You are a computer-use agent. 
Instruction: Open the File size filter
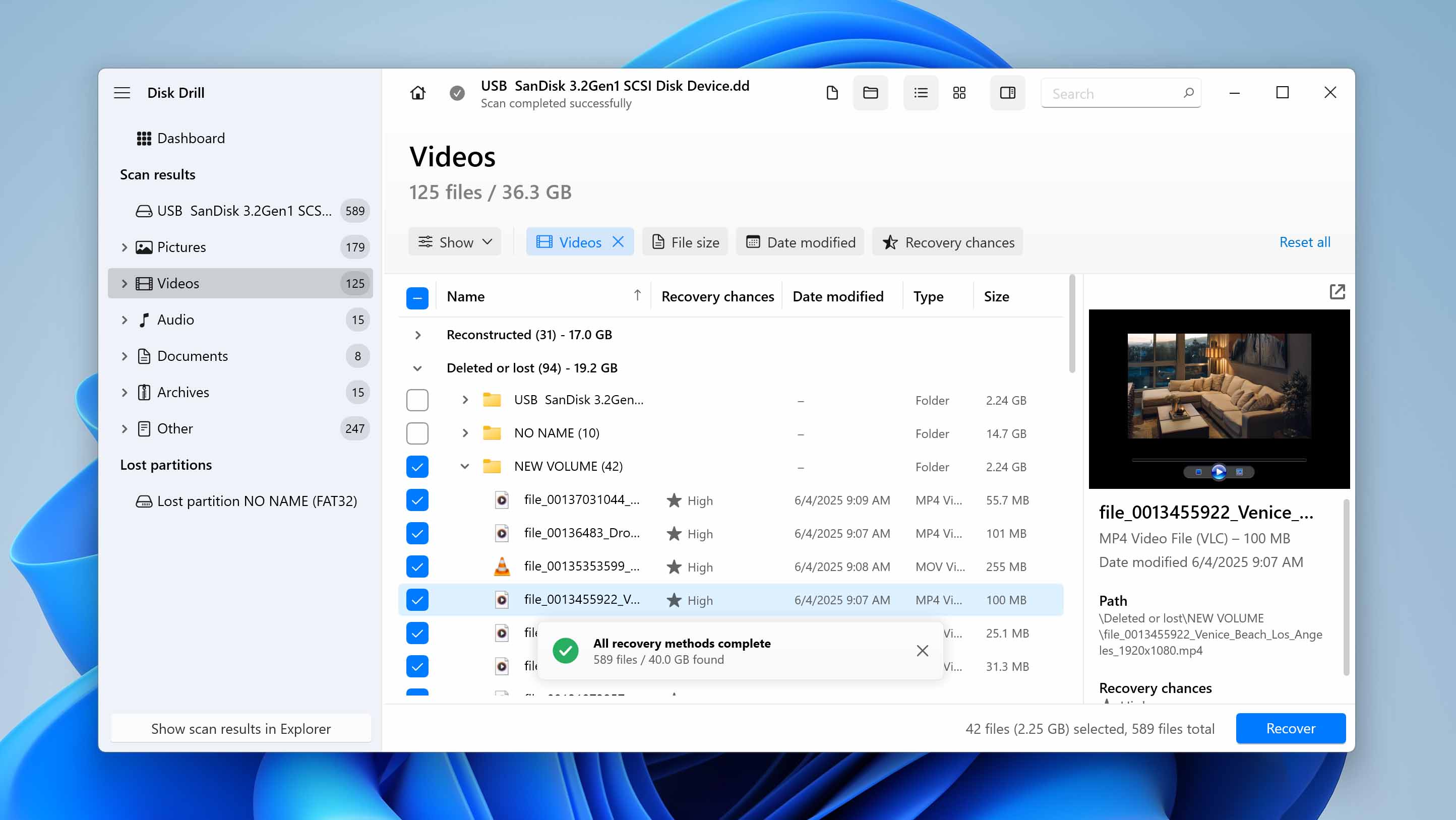[x=685, y=242]
